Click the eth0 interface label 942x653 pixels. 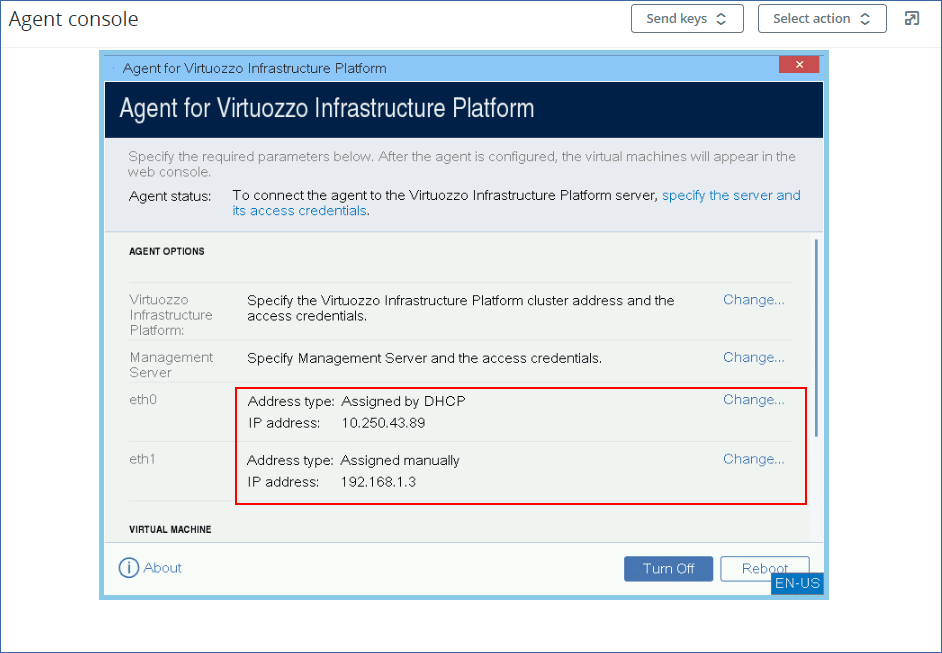(x=144, y=400)
